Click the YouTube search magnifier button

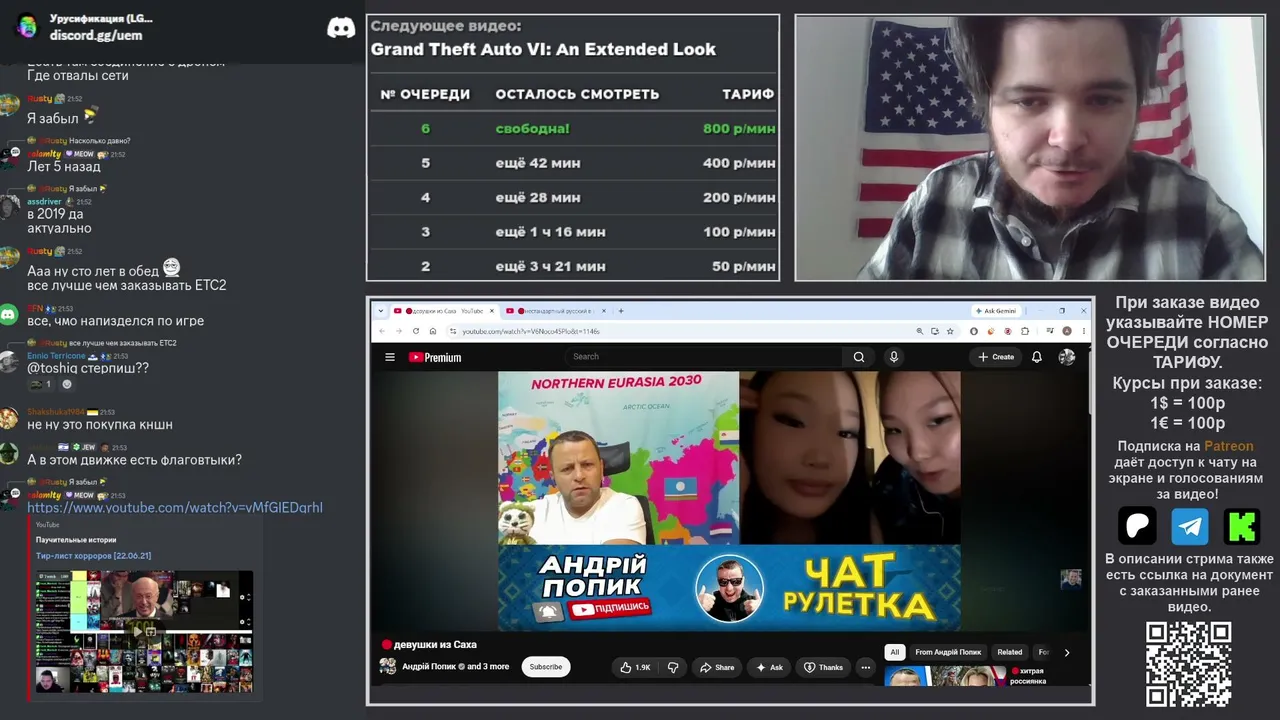point(859,357)
